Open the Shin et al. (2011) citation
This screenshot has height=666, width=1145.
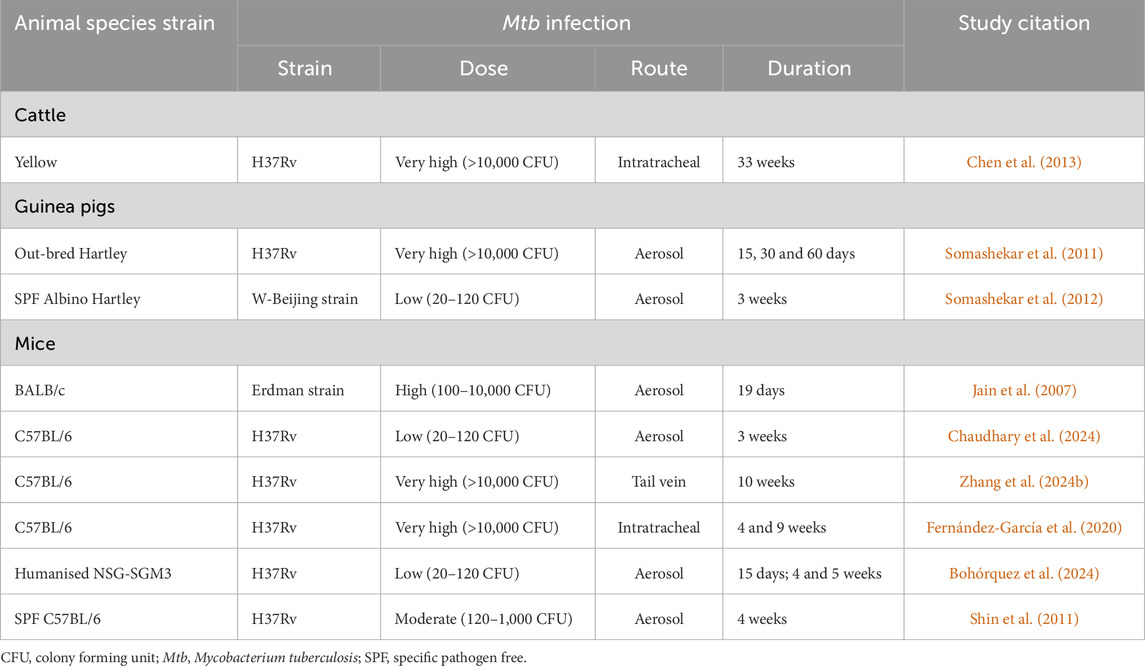[1023, 618]
